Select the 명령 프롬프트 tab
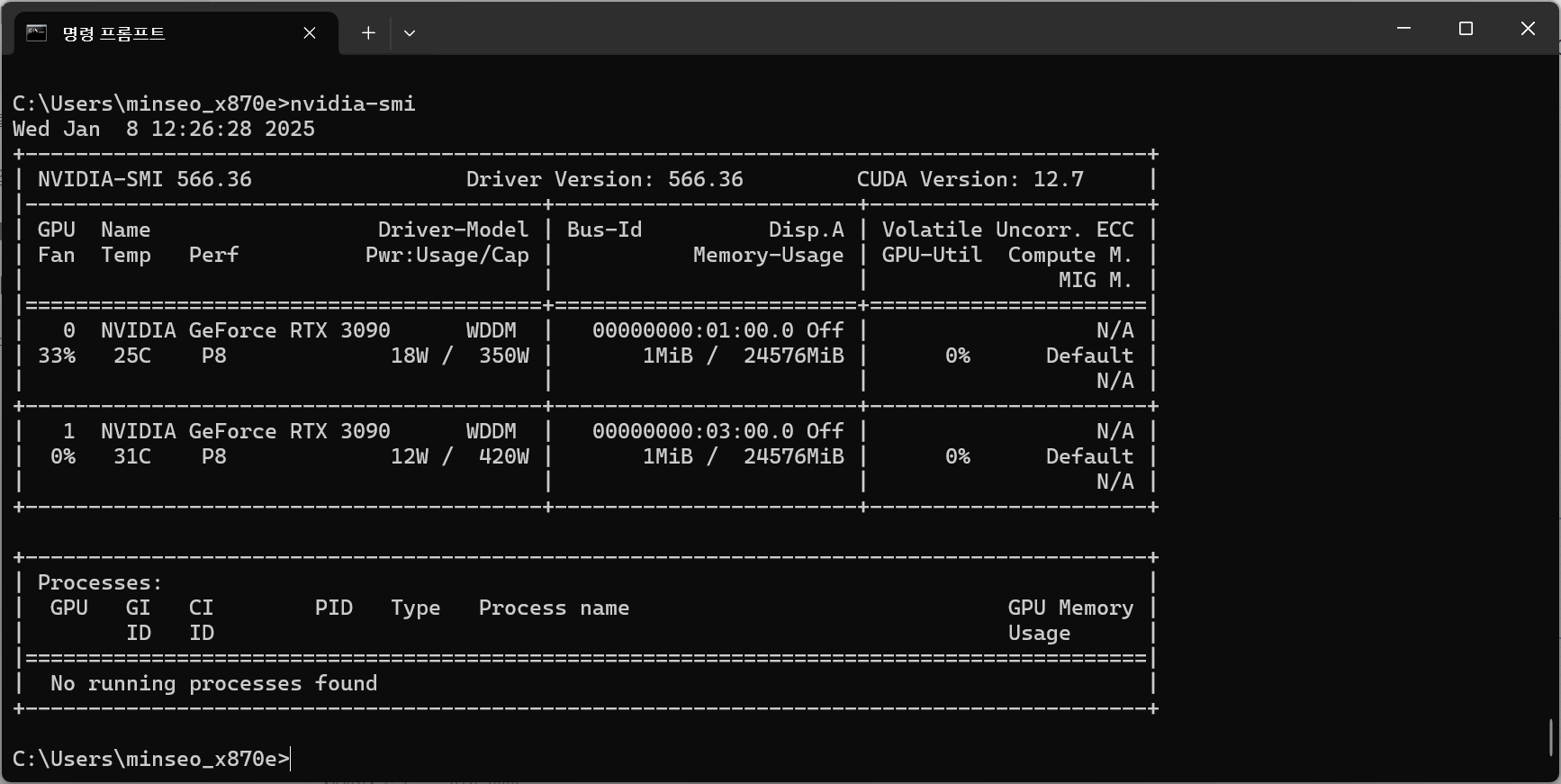This screenshot has height=784, width=1561. coord(176,33)
